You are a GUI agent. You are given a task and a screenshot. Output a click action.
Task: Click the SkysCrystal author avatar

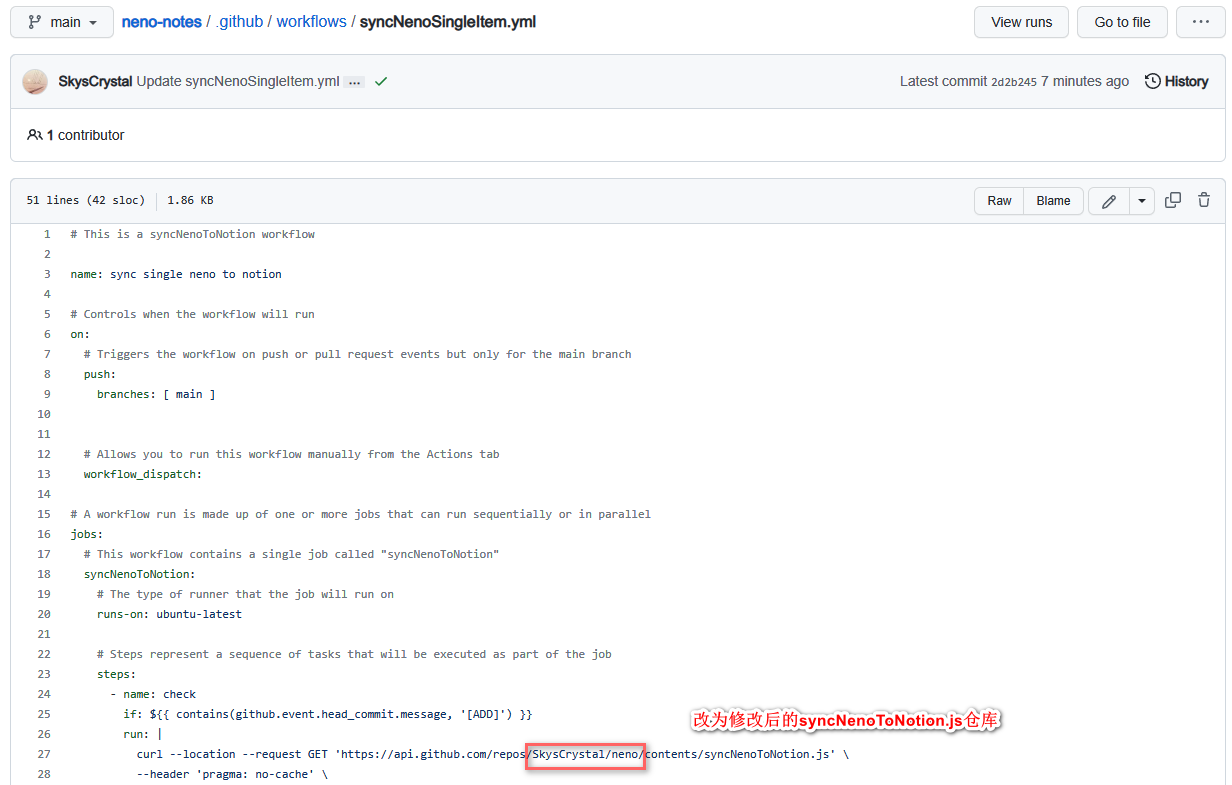[x=35, y=82]
